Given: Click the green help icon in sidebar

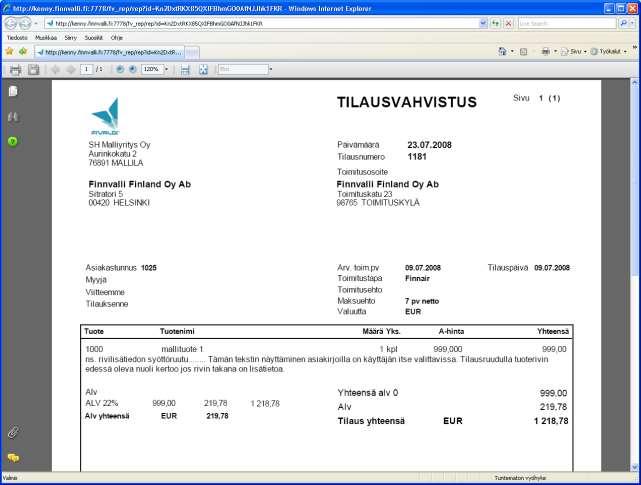Looking at the screenshot, I should click(13, 141).
